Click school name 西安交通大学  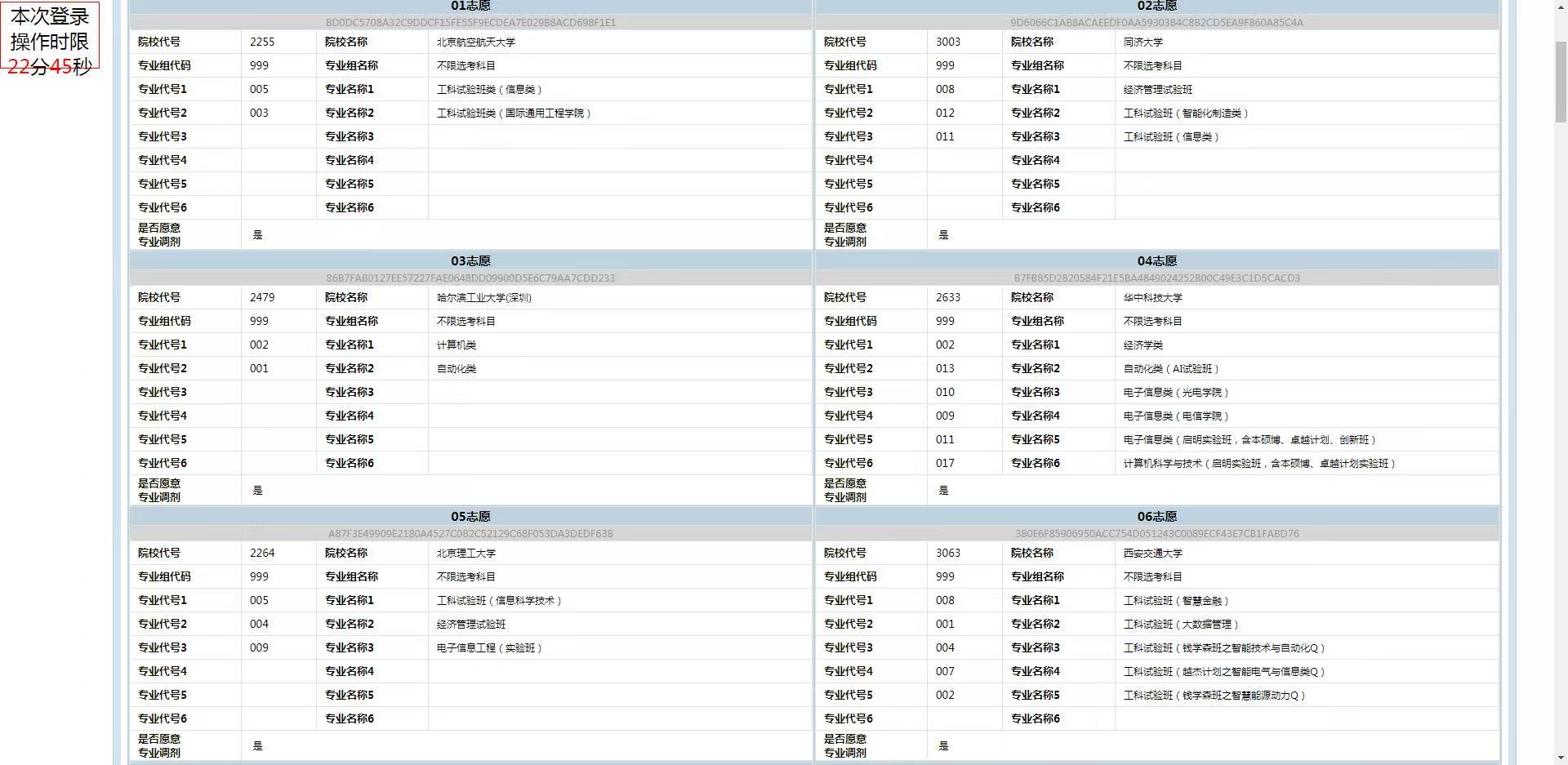point(1152,553)
